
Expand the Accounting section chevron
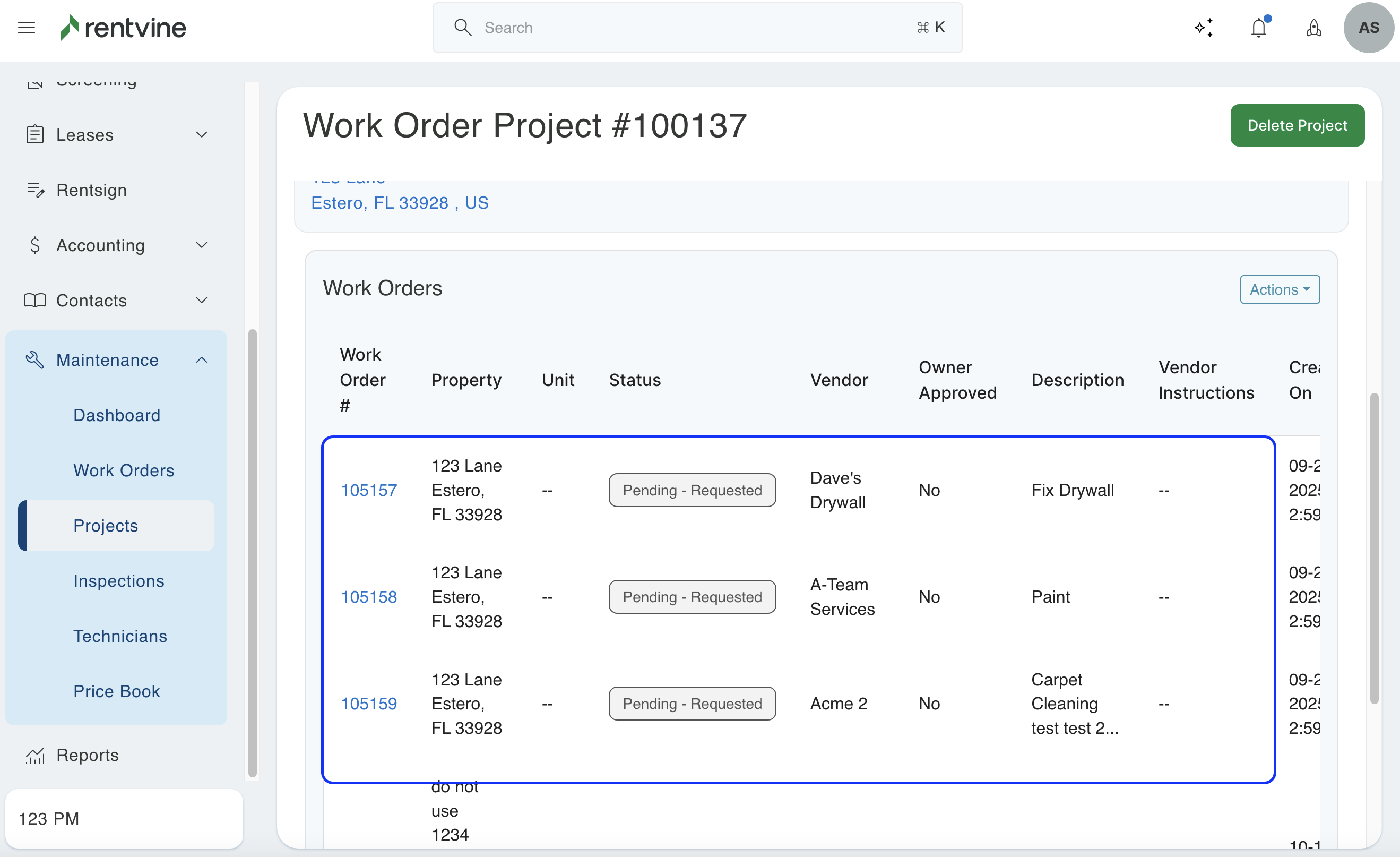[x=202, y=245]
